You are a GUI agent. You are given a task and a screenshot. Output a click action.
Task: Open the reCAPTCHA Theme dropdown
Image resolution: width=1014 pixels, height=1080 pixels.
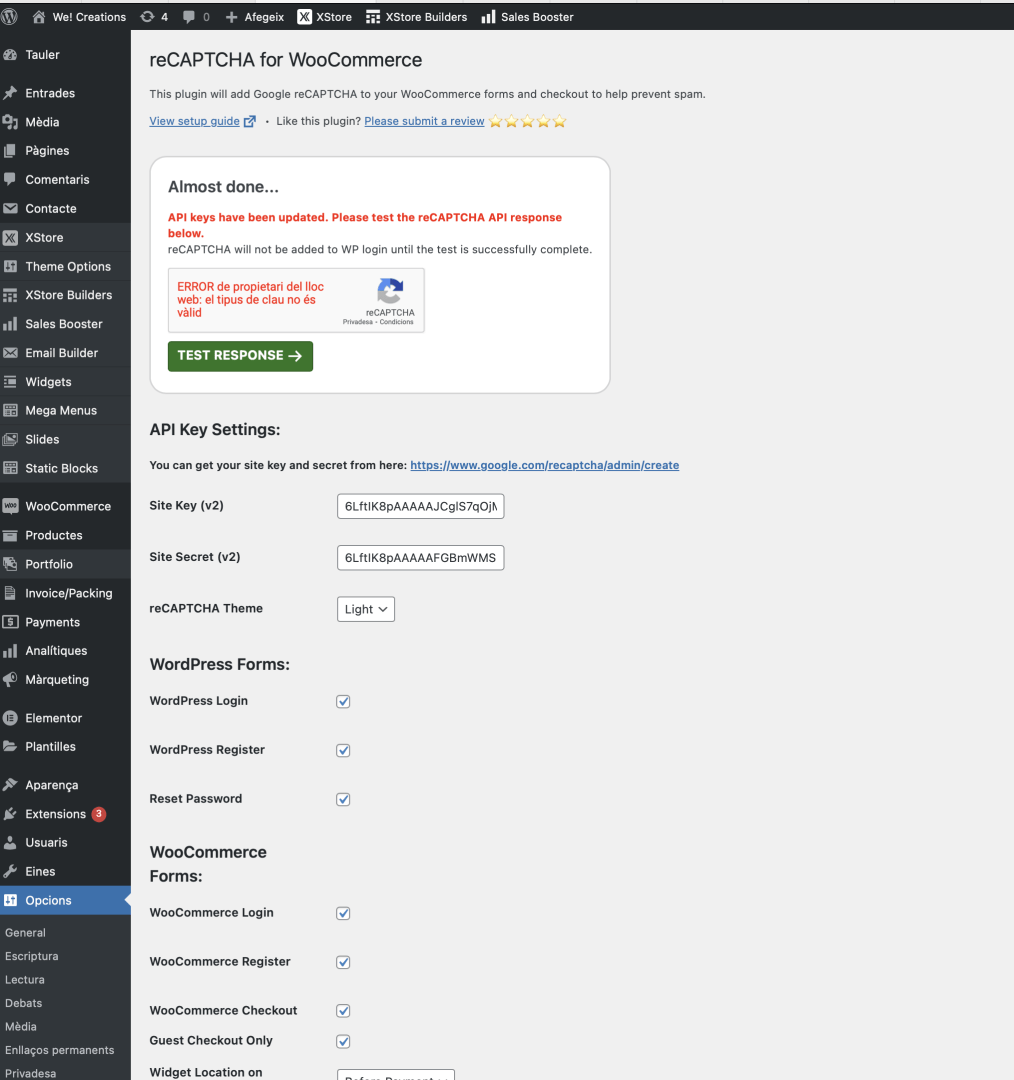366,609
